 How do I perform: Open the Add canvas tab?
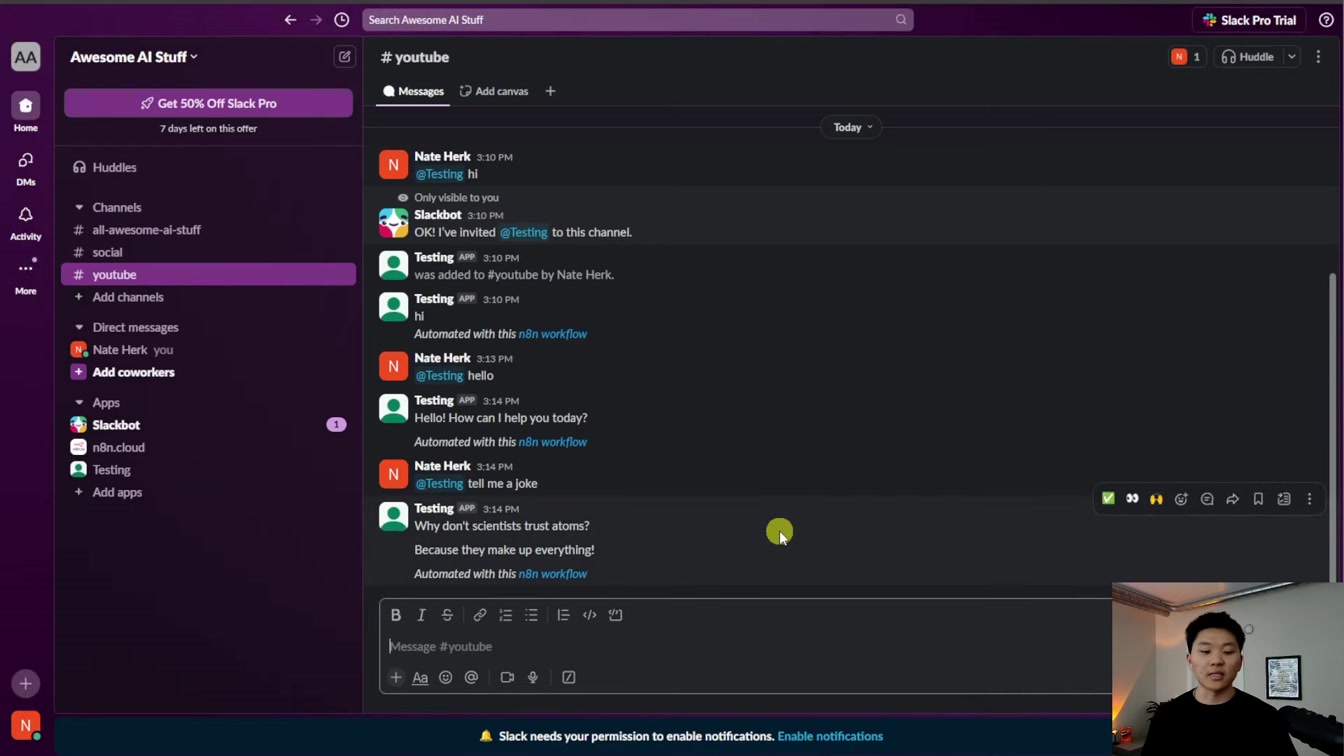pyautogui.click(x=494, y=91)
